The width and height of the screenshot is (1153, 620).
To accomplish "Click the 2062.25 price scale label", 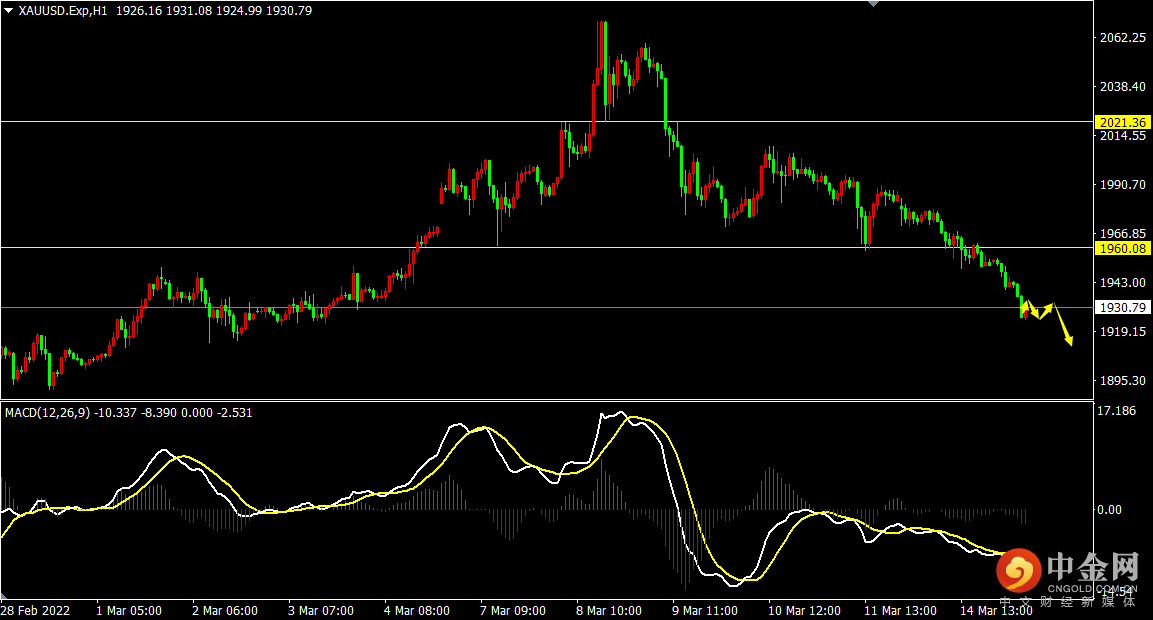I will pyautogui.click(x=1122, y=38).
